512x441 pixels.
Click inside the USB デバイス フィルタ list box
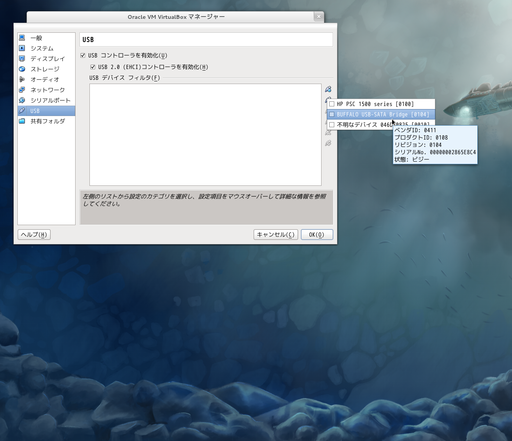coord(205,134)
